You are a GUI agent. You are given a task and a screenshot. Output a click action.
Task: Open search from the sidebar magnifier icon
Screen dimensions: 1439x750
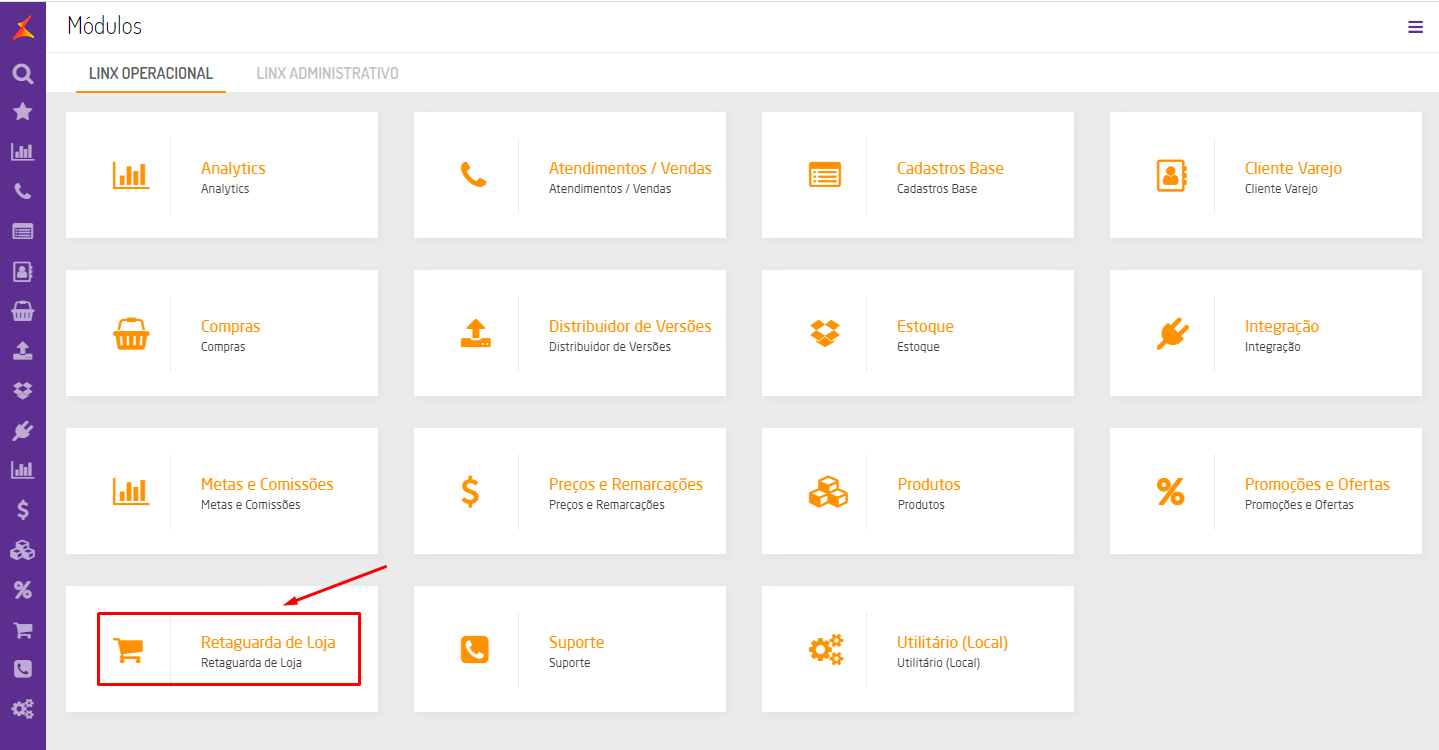pos(22,73)
